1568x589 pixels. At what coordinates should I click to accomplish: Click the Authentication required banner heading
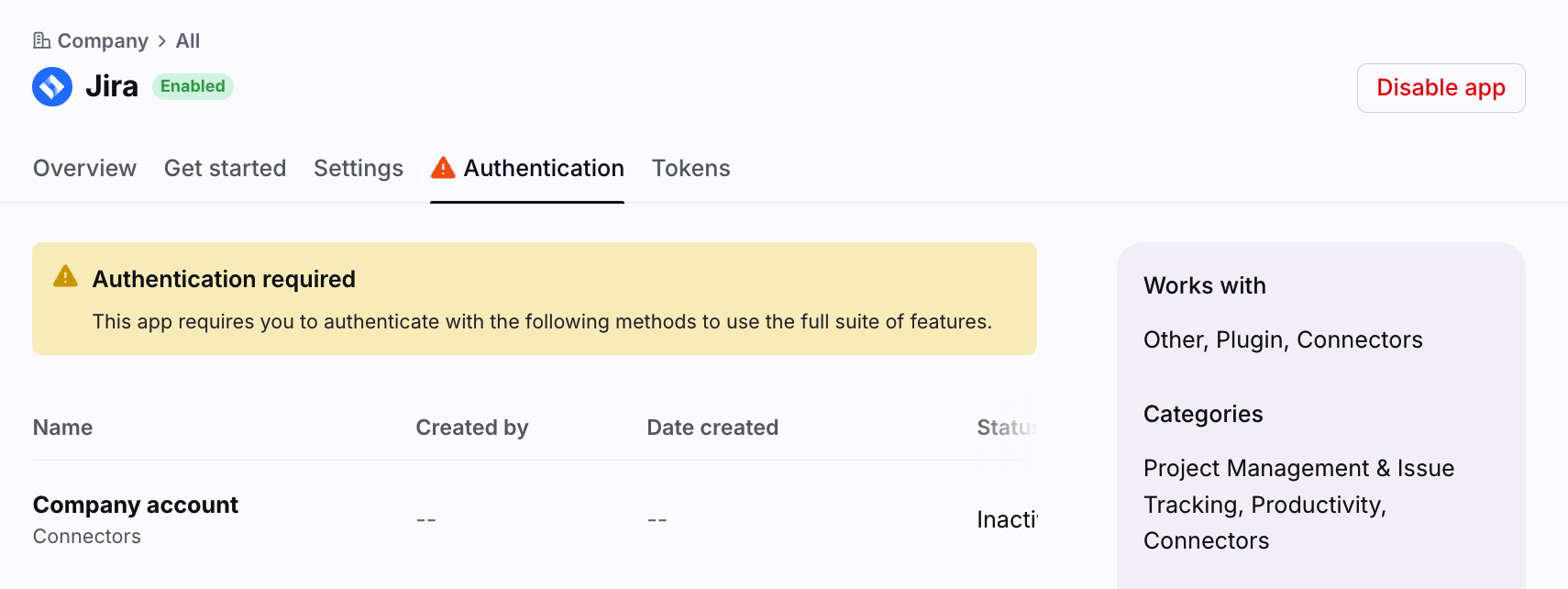coord(224,279)
